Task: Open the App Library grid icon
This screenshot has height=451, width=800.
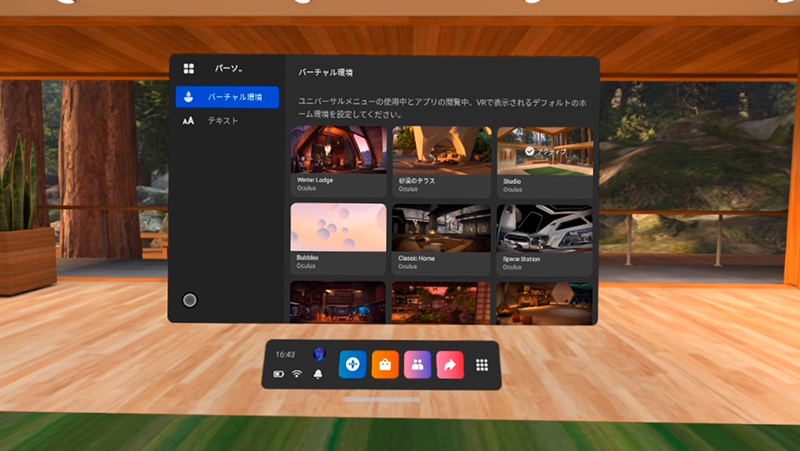Action: click(482, 365)
